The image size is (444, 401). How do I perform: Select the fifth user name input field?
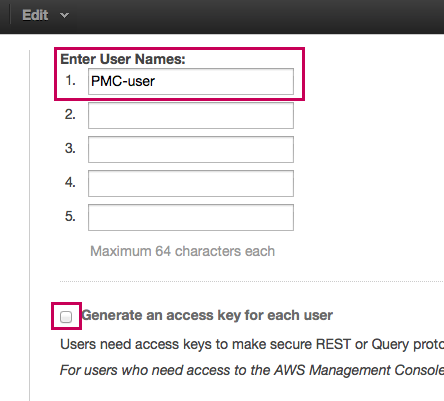pos(191,217)
